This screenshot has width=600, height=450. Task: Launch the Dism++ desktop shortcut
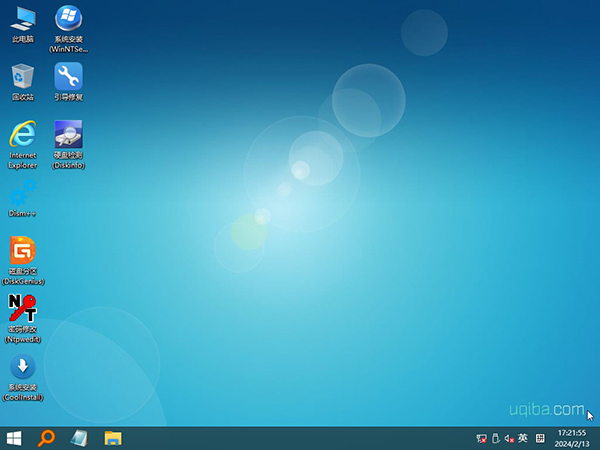click(22, 192)
